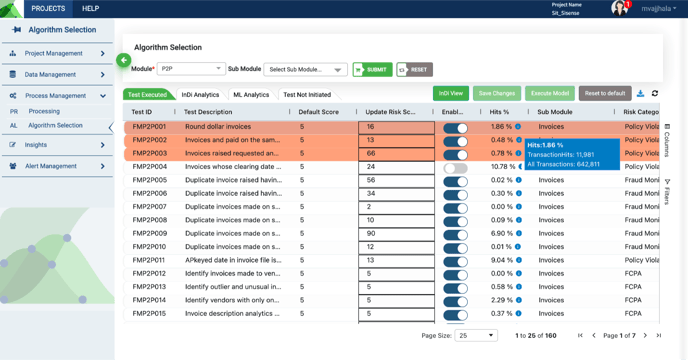Click the Insights edit icon
The width and height of the screenshot is (688, 360).
coord(13,144)
